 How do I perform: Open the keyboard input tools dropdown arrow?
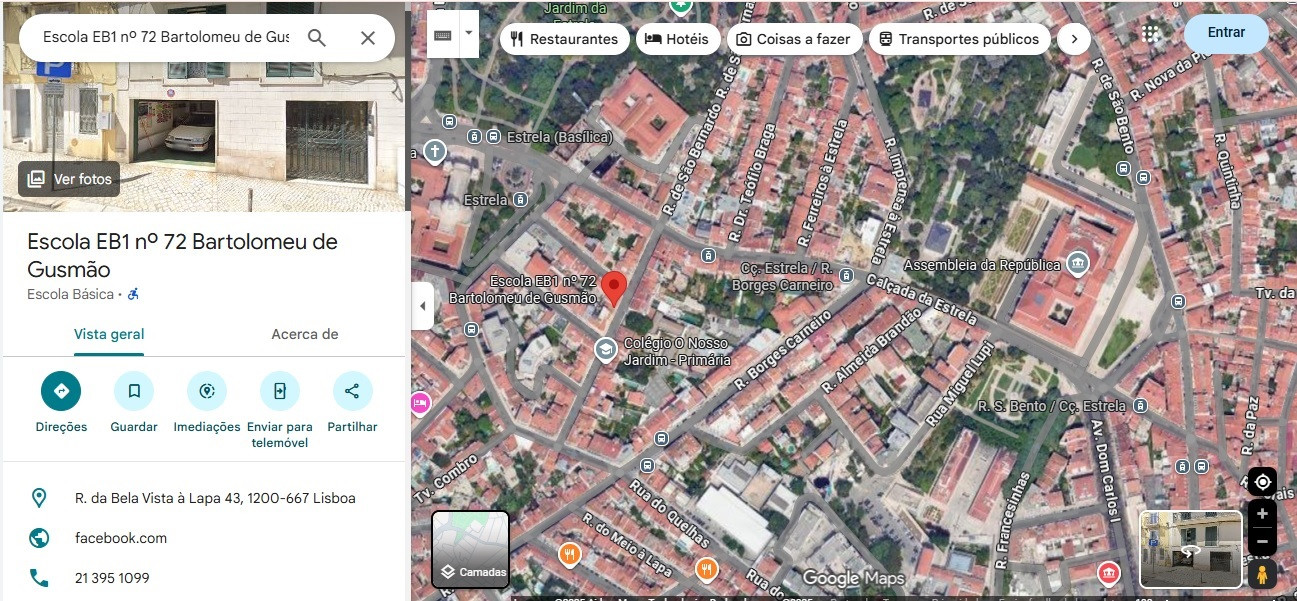point(467,32)
